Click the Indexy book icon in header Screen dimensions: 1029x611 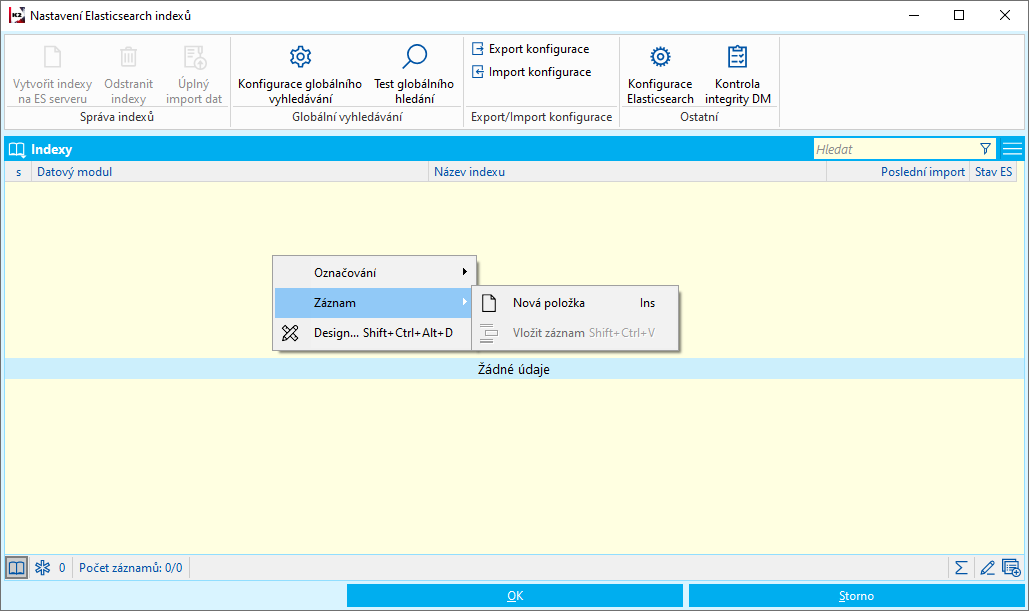coord(16,150)
